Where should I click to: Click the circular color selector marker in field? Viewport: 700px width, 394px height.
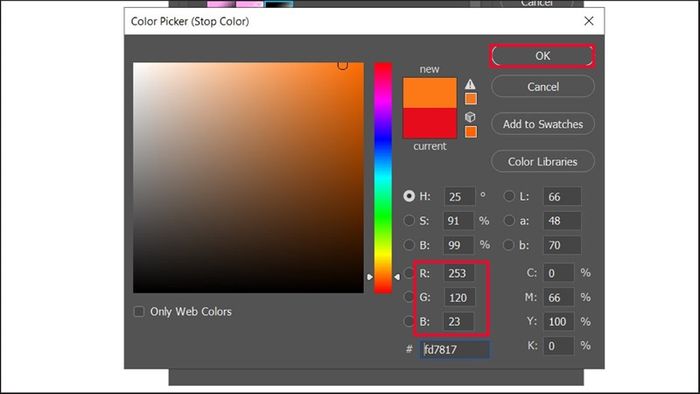click(x=342, y=65)
